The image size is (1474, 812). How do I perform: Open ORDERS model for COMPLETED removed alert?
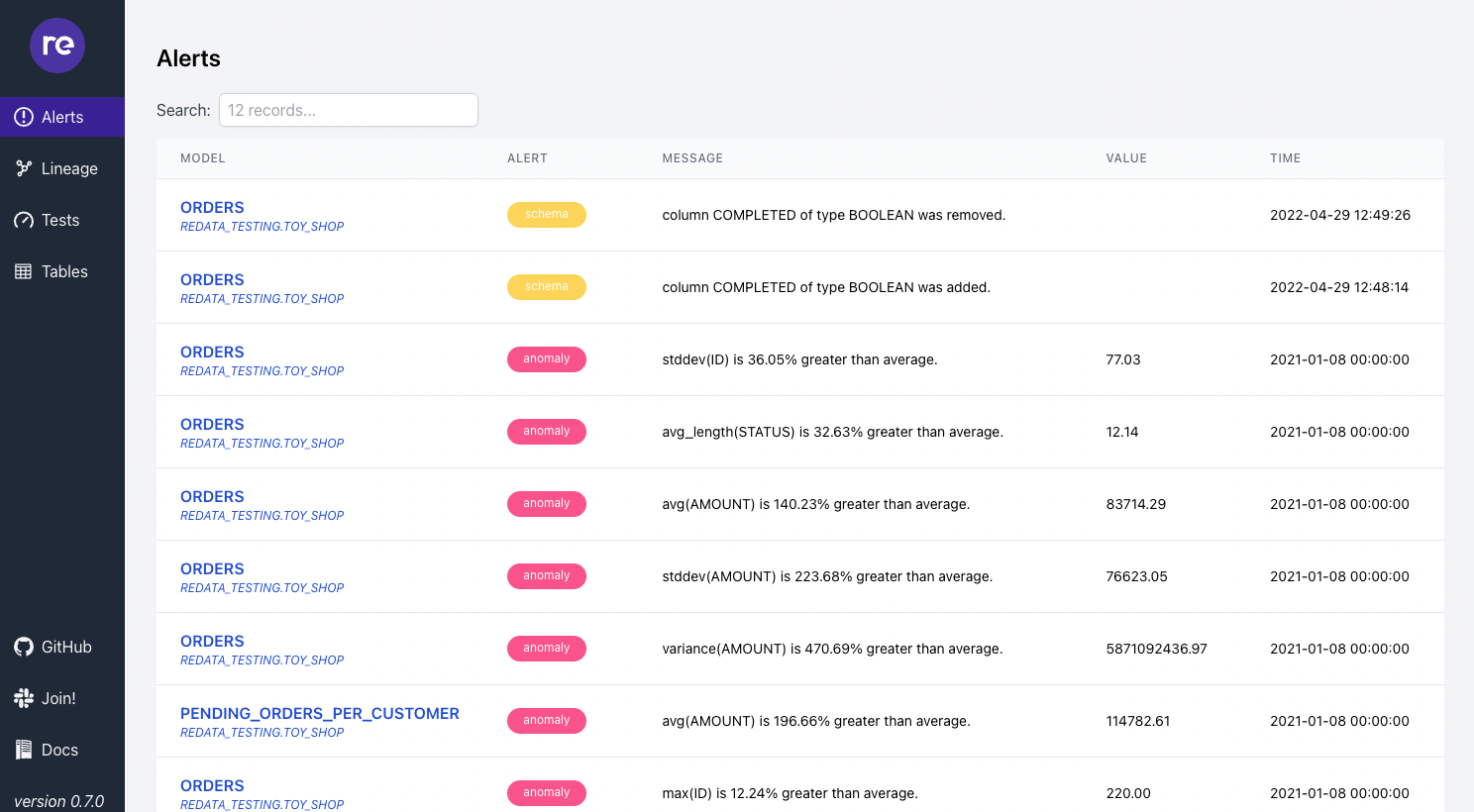coord(212,207)
